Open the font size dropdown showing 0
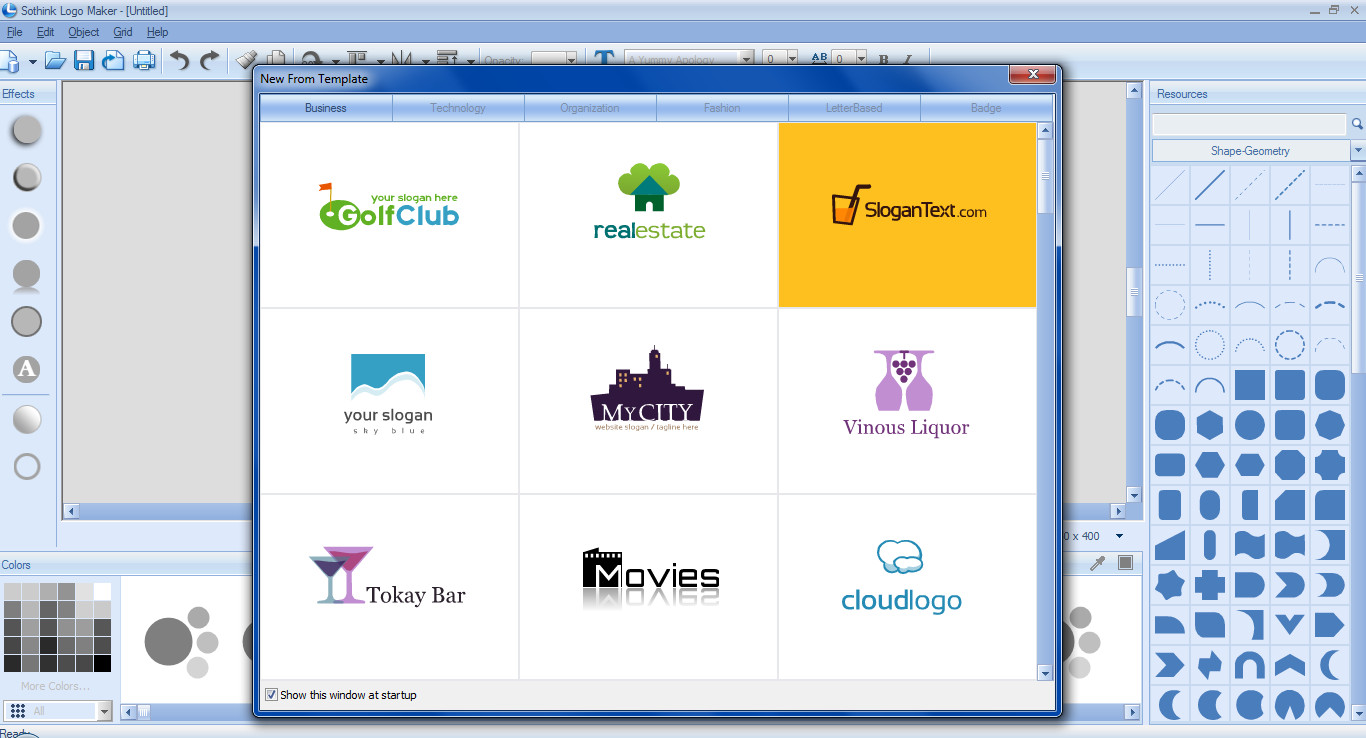Screen dimensions: 1366x738 point(792,59)
